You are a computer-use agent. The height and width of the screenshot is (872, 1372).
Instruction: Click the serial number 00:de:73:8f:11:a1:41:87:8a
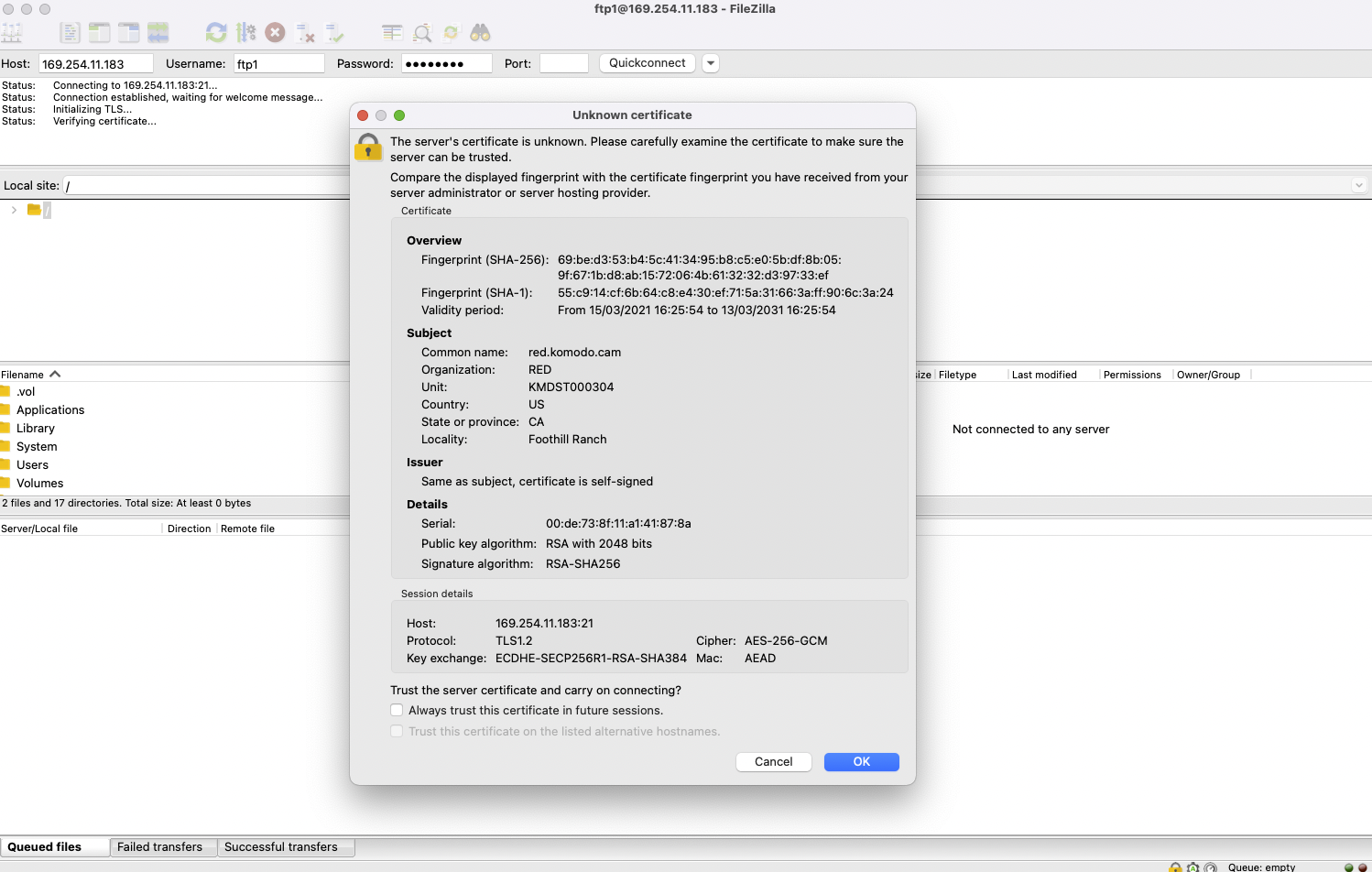(x=618, y=524)
